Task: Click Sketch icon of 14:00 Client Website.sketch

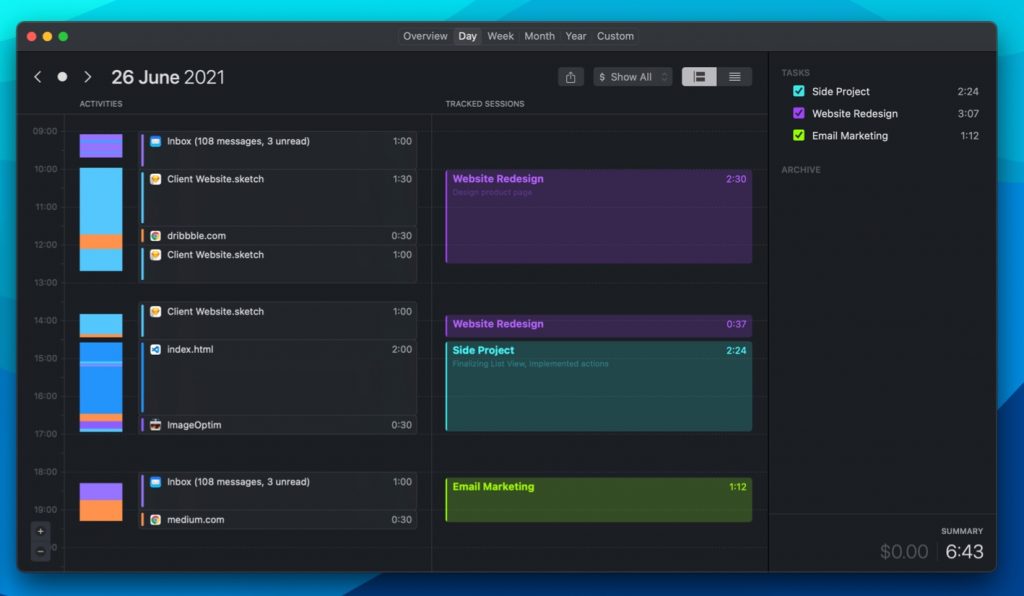Action: (155, 311)
